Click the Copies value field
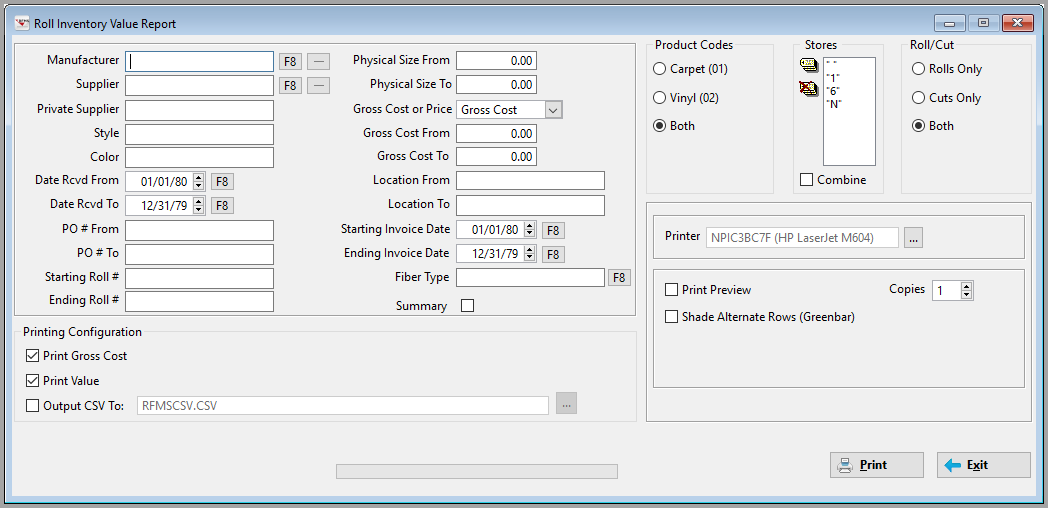 click(946, 290)
